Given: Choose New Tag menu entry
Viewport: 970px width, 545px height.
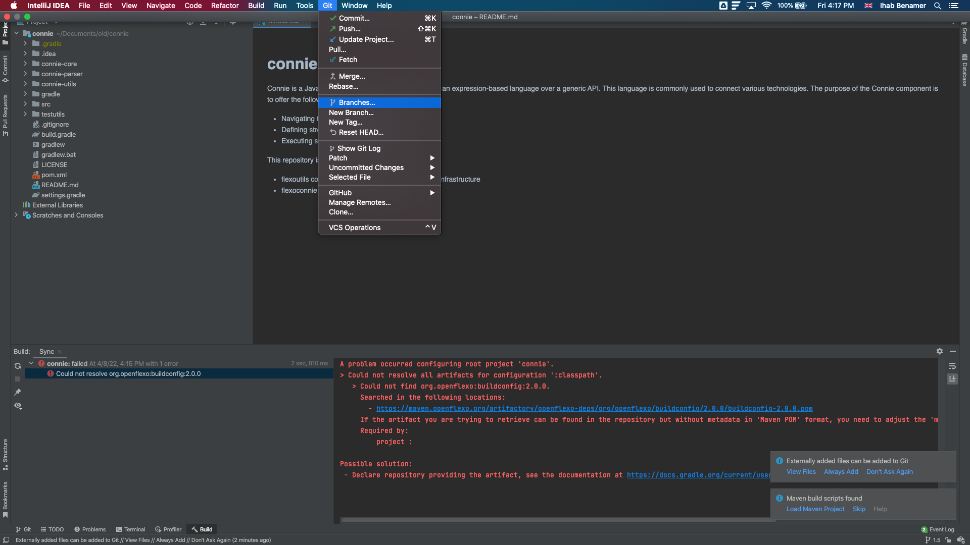Looking at the screenshot, I should pos(379,122).
